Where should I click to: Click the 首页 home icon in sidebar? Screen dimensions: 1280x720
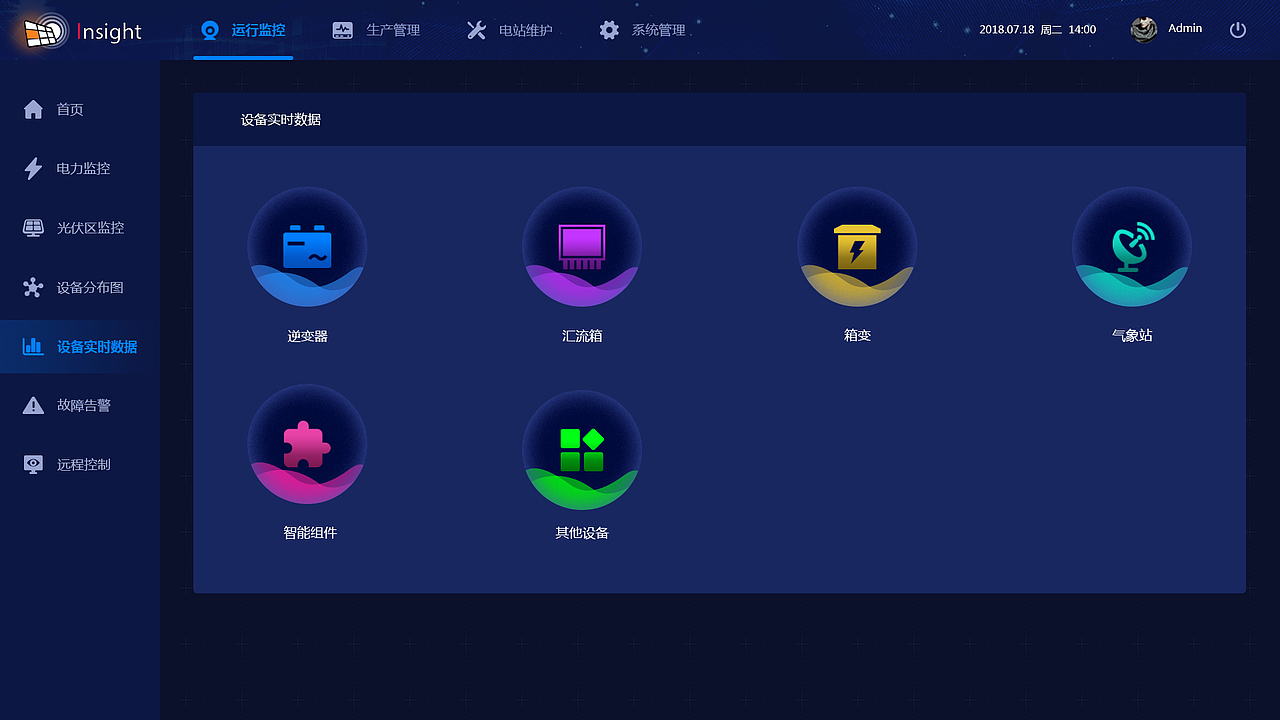click(x=34, y=109)
